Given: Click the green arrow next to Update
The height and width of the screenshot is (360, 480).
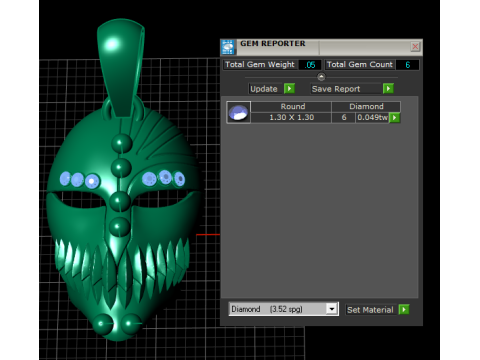Looking at the screenshot, I should tap(289, 89).
